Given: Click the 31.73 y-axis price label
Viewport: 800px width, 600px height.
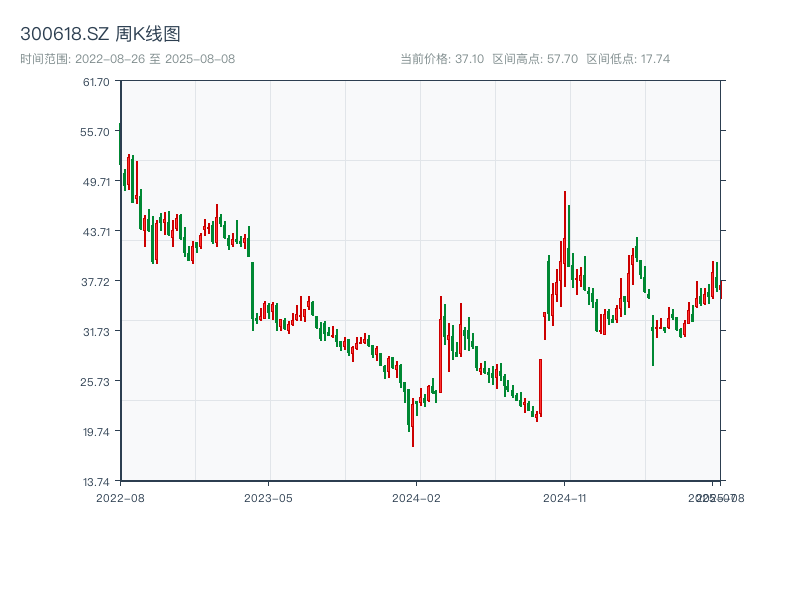Looking at the screenshot, I should (97, 332).
